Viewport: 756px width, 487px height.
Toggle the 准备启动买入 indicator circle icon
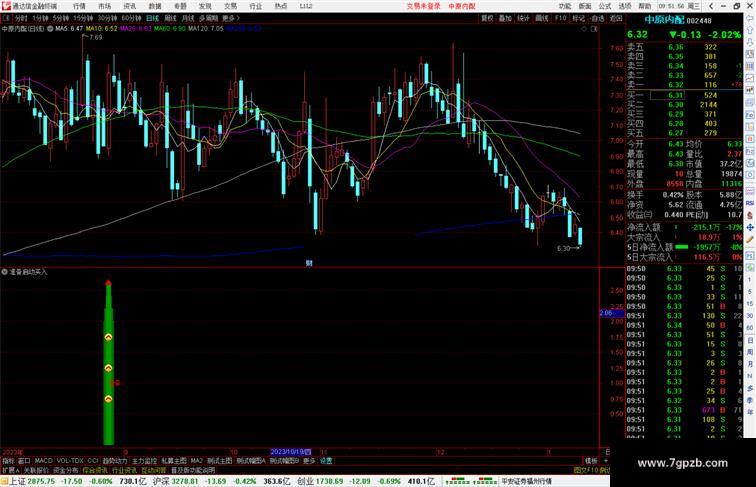4,272
